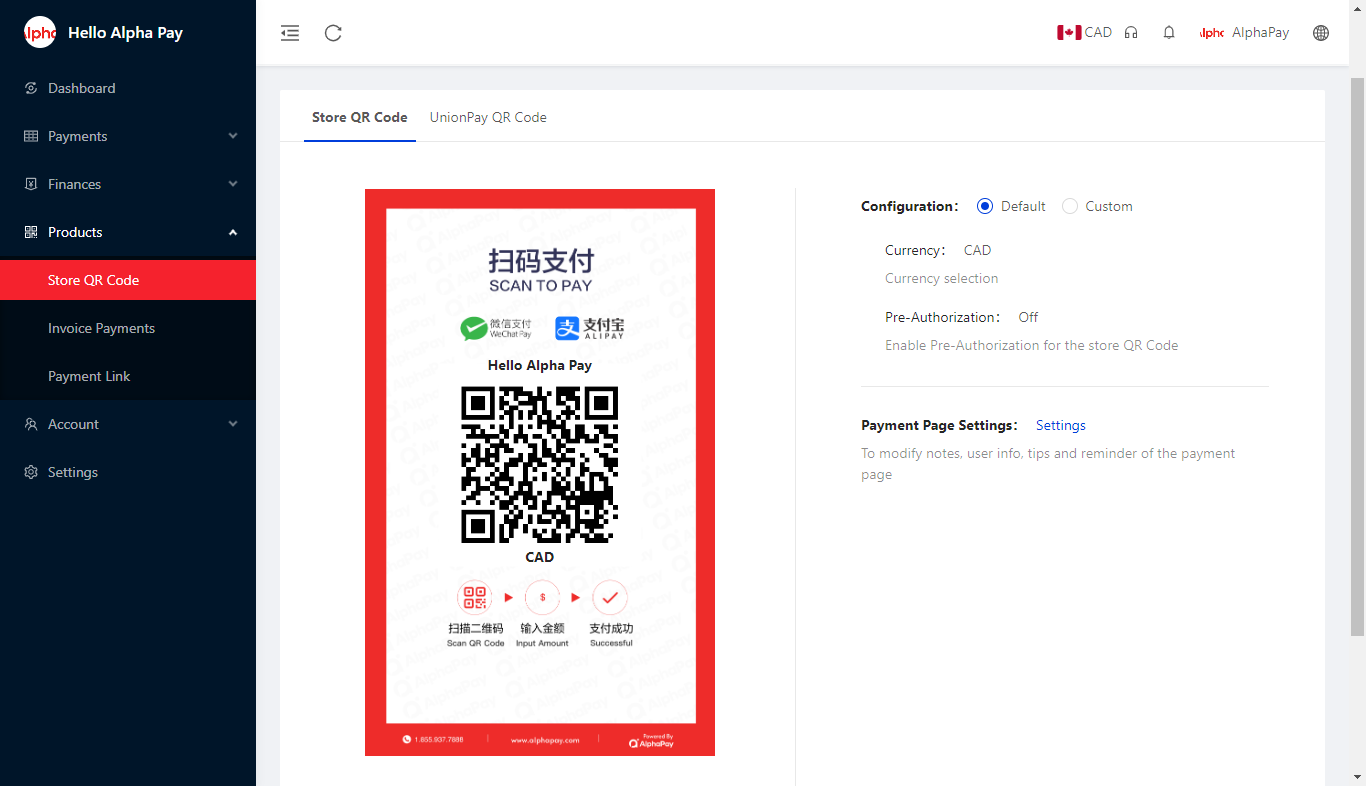1366x786 pixels.
Task: Select Store QR Code sidebar item
Action: 128,280
